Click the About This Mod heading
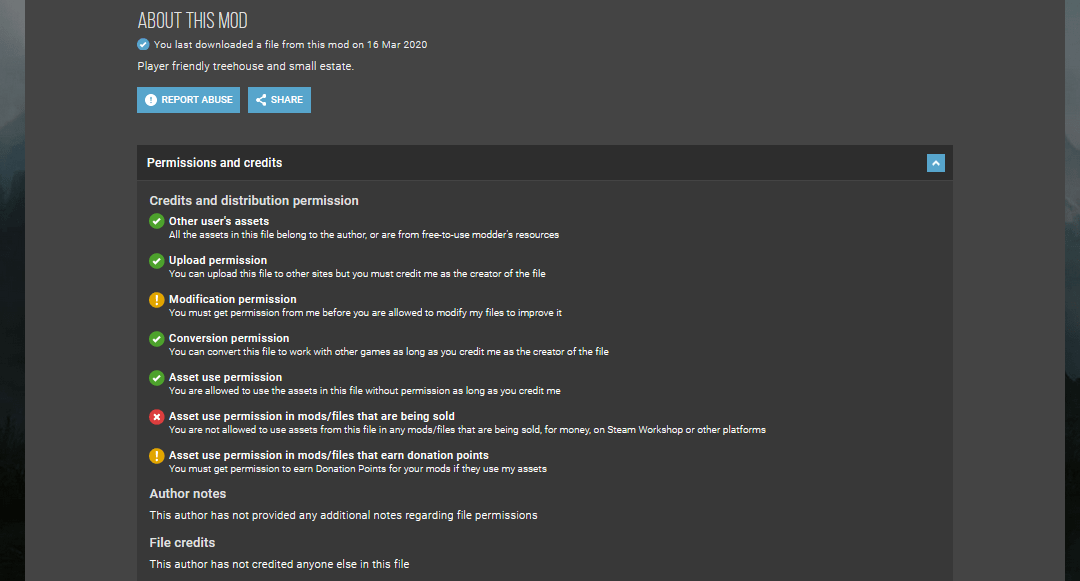This screenshot has height=581, width=1080. [x=192, y=21]
